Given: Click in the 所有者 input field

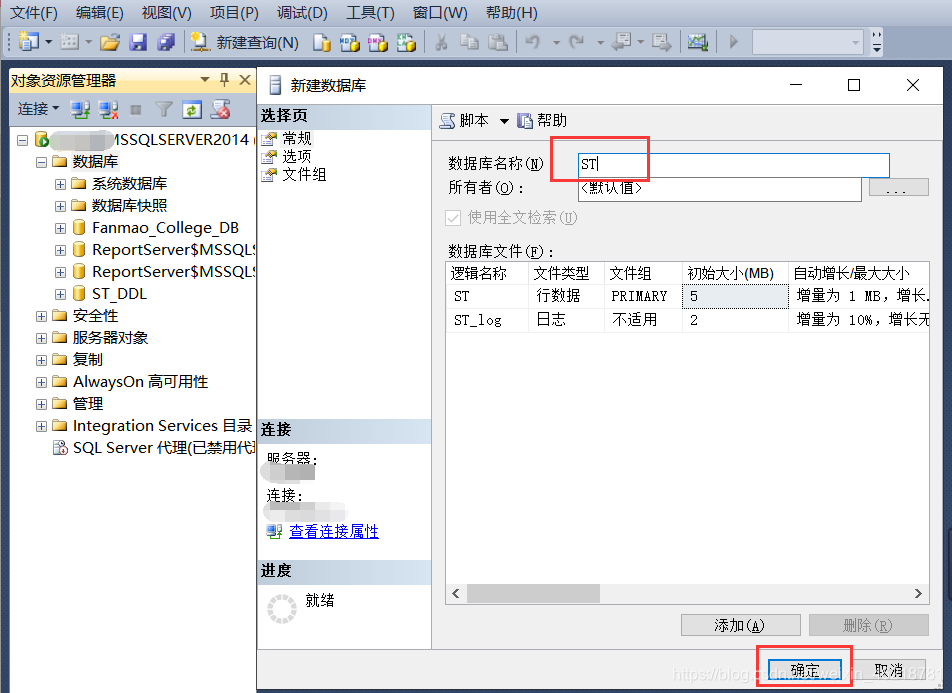Looking at the screenshot, I should [719, 188].
